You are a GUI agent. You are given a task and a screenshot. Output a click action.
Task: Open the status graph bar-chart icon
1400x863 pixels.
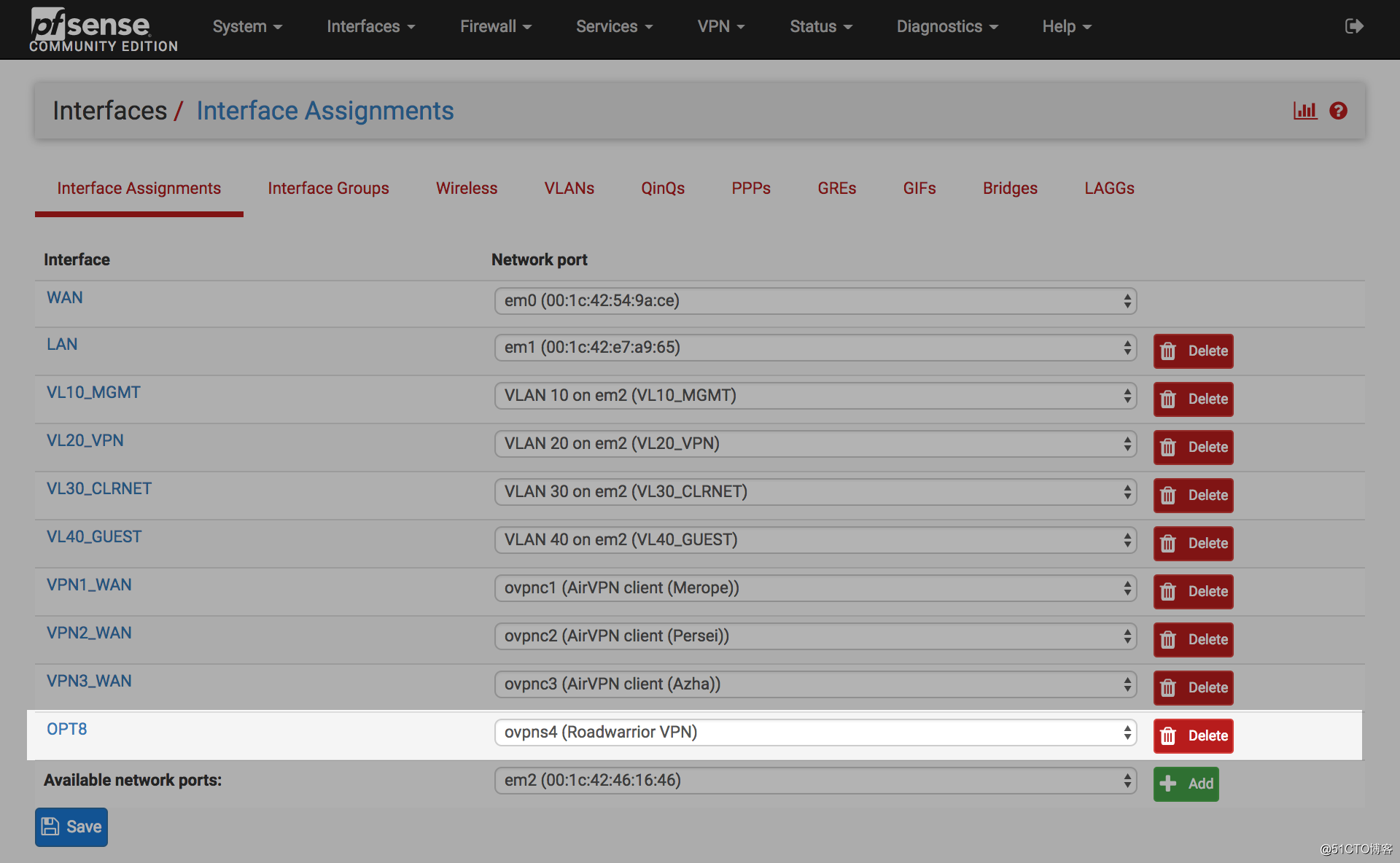tap(1304, 111)
